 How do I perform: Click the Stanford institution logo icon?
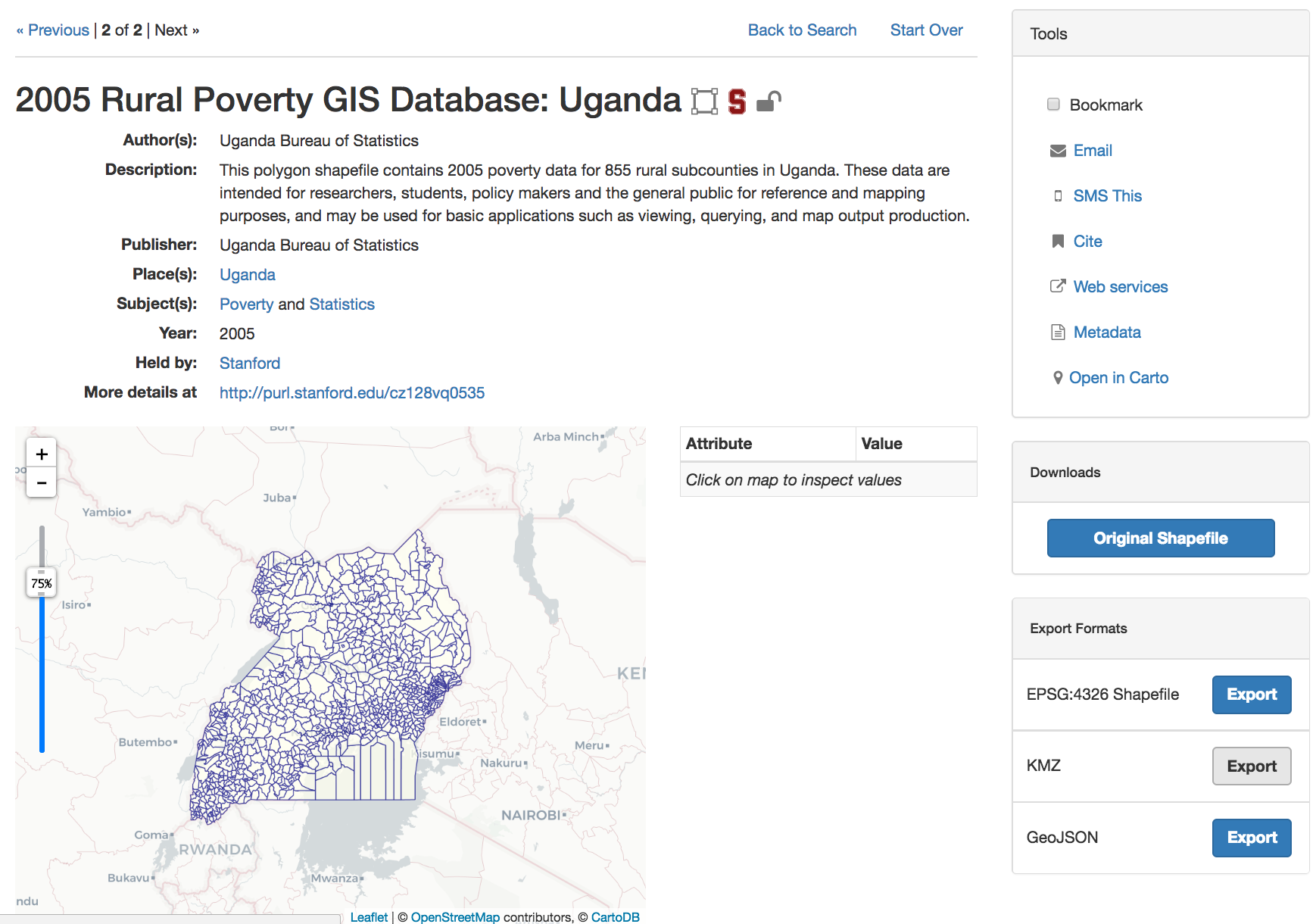737,101
